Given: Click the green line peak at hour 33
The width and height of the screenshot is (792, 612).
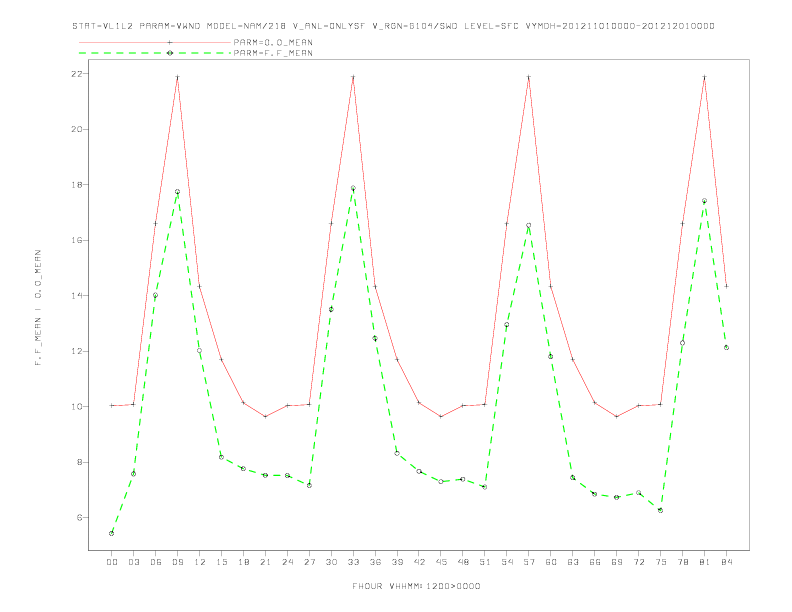Looking at the screenshot, I should coord(353,188).
